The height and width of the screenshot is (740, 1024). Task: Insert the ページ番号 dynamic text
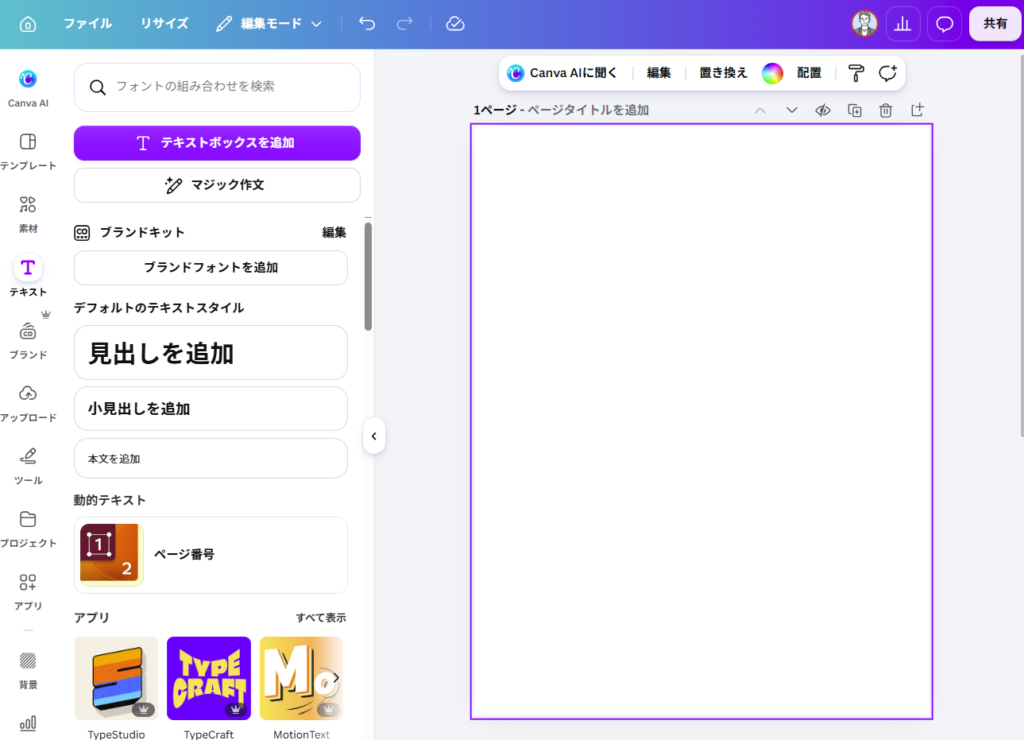(x=210, y=555)
